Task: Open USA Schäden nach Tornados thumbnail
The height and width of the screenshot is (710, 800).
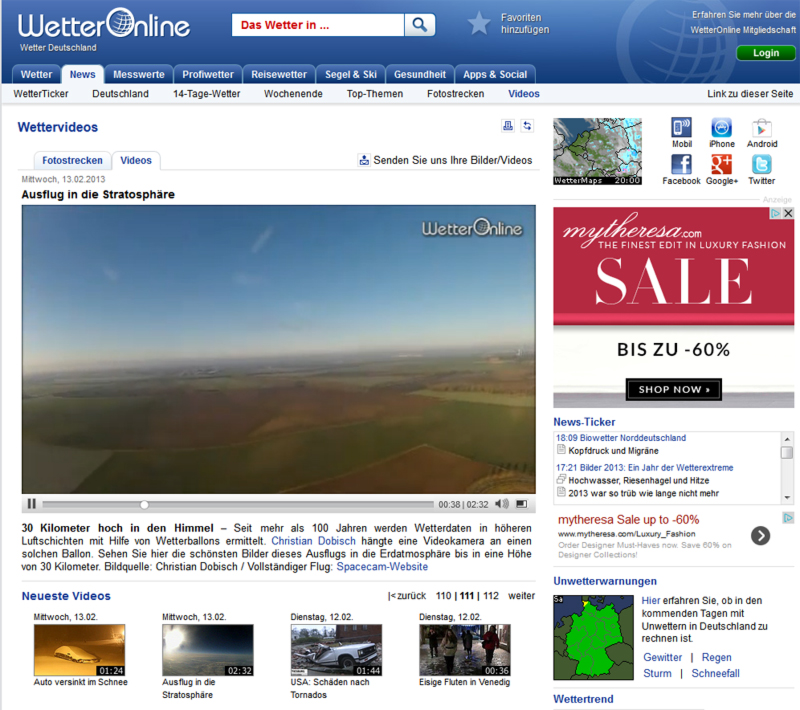Action: [x=336, y=650]
